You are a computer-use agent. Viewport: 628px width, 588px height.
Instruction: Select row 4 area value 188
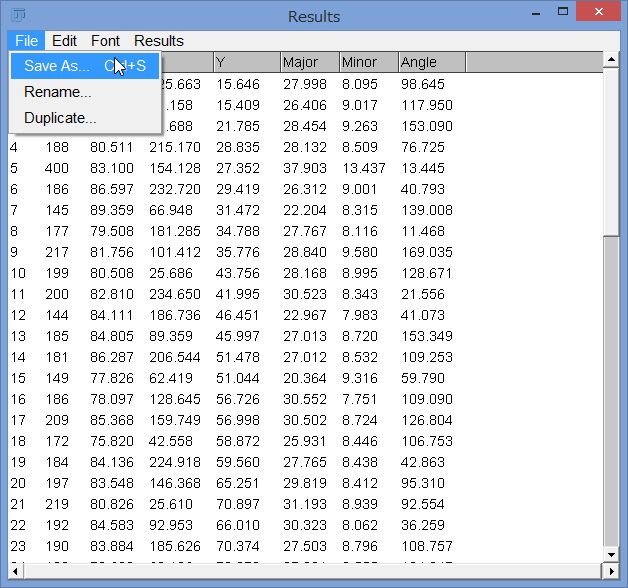click(x=56, y=147)
